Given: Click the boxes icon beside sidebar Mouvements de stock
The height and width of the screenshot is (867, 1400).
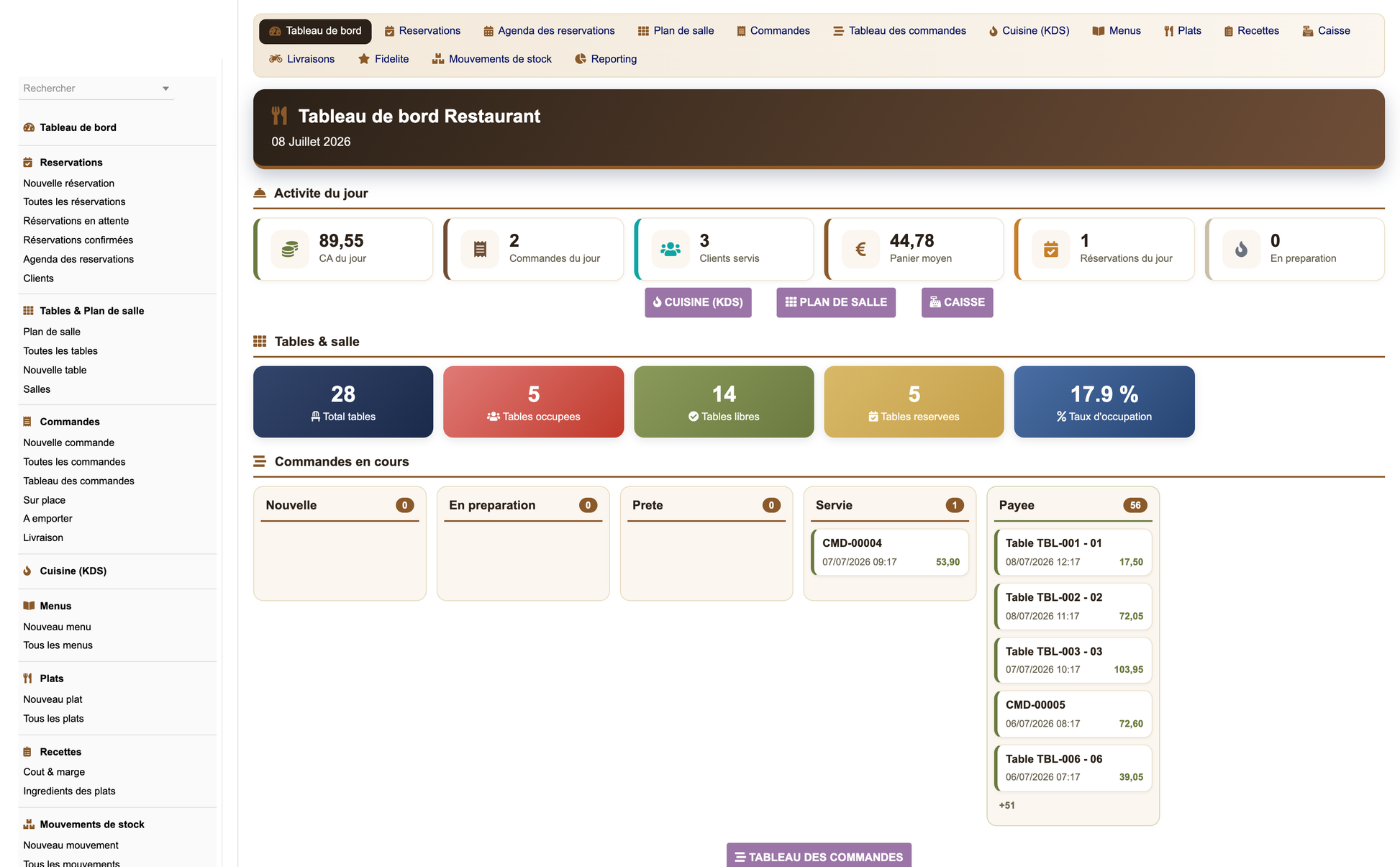Looking at the screenshot, I should point(29,825).
